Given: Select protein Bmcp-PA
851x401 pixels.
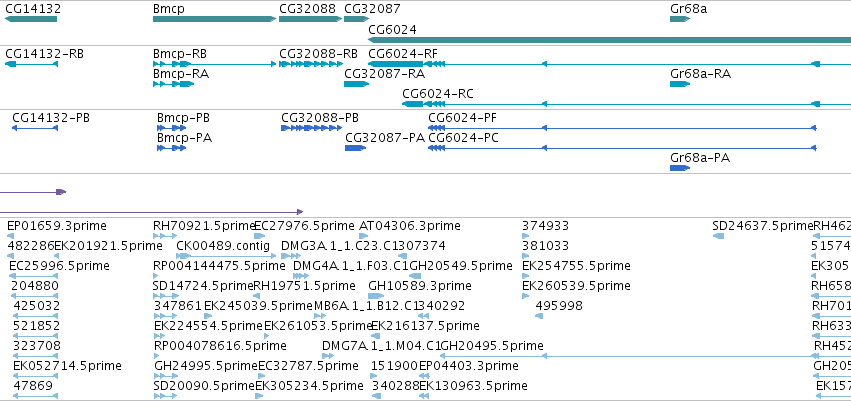Looking at the screenshot, I should click(172, 148).
